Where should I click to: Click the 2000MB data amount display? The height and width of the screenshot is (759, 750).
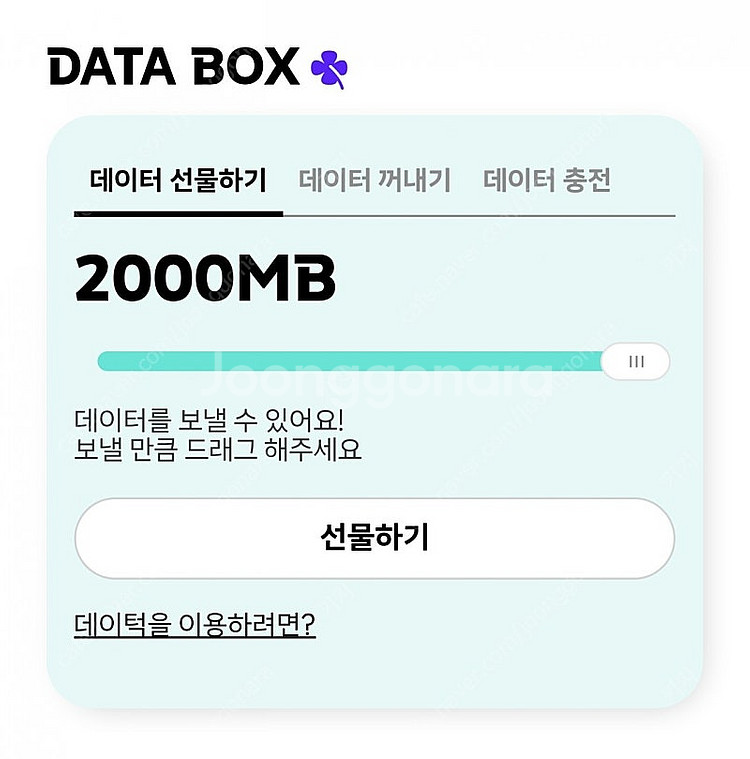point(205,279)
